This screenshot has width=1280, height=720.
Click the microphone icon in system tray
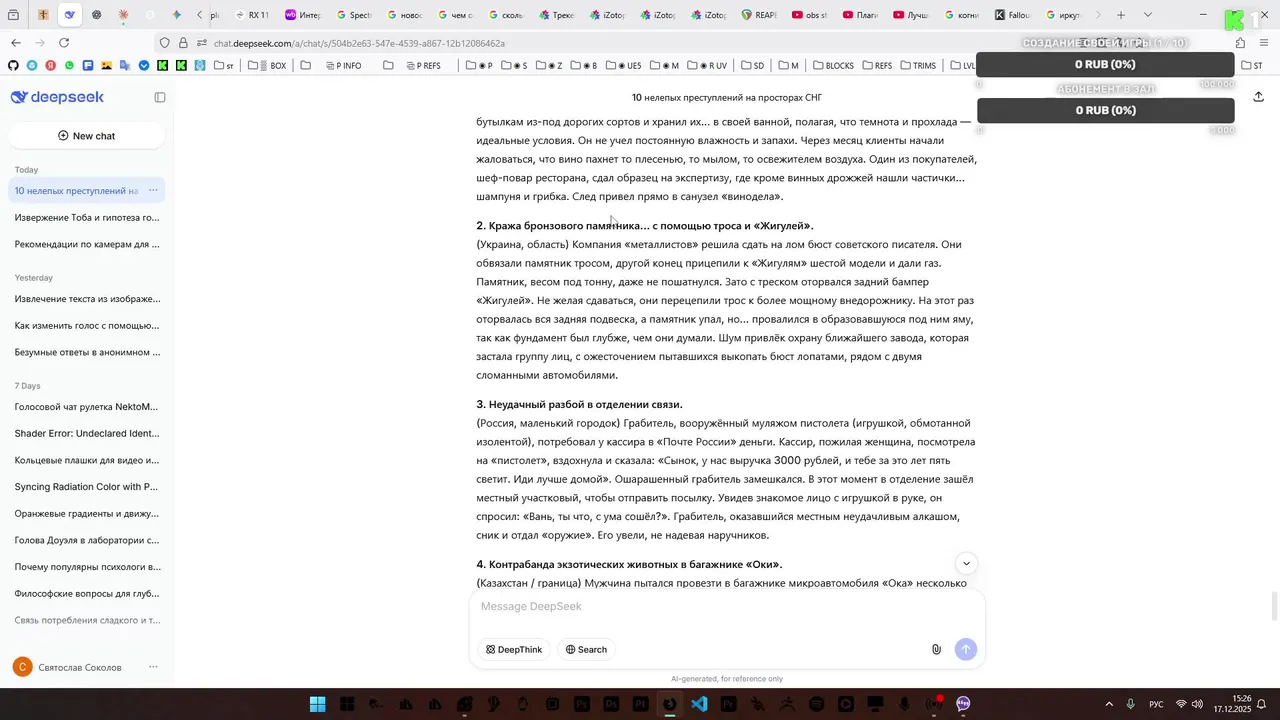[x=1131, y=704]
